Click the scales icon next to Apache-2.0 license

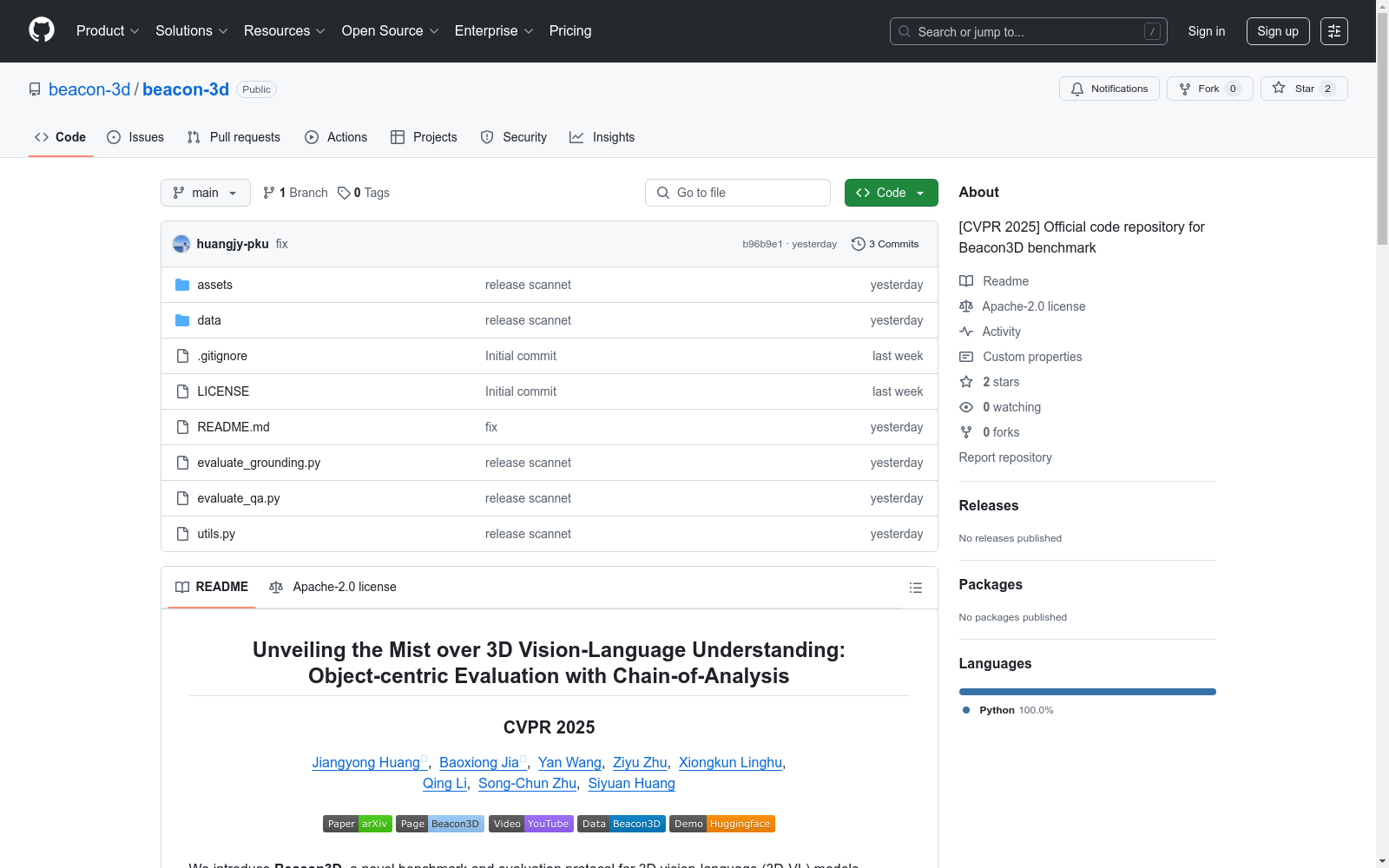[x=966, y=306]
